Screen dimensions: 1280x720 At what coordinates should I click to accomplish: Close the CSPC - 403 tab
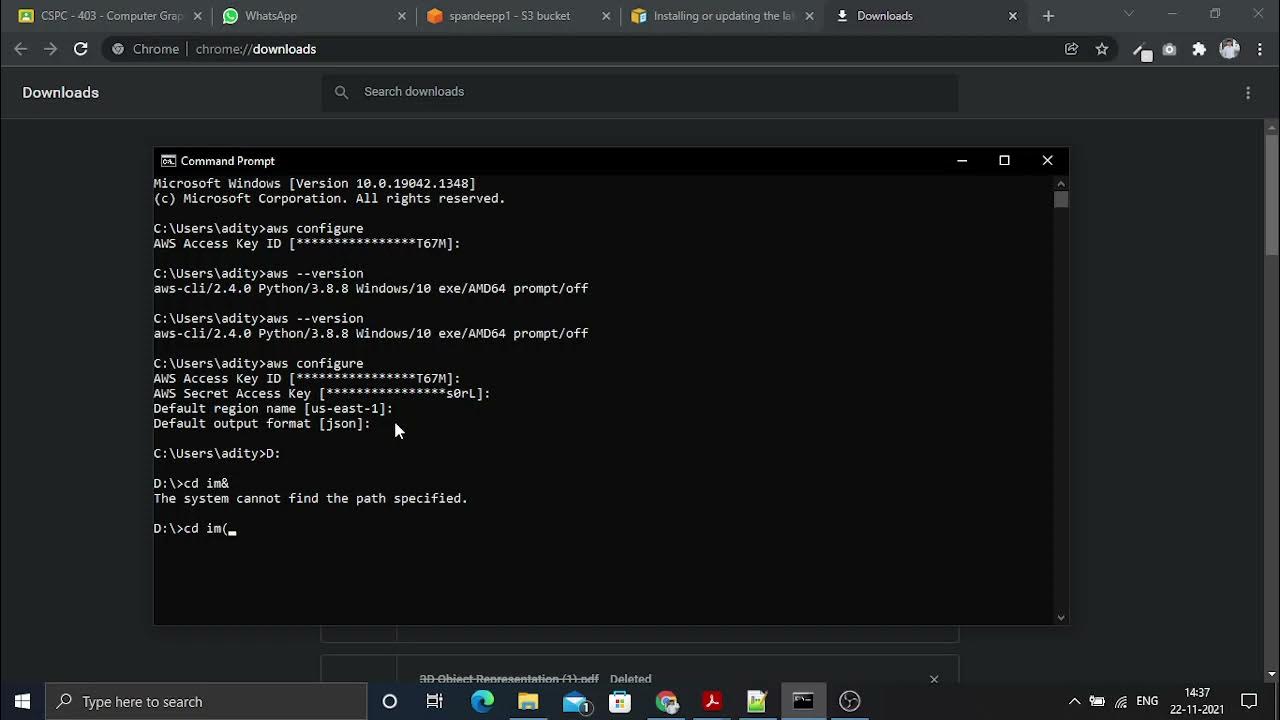[x=198, y=16]
